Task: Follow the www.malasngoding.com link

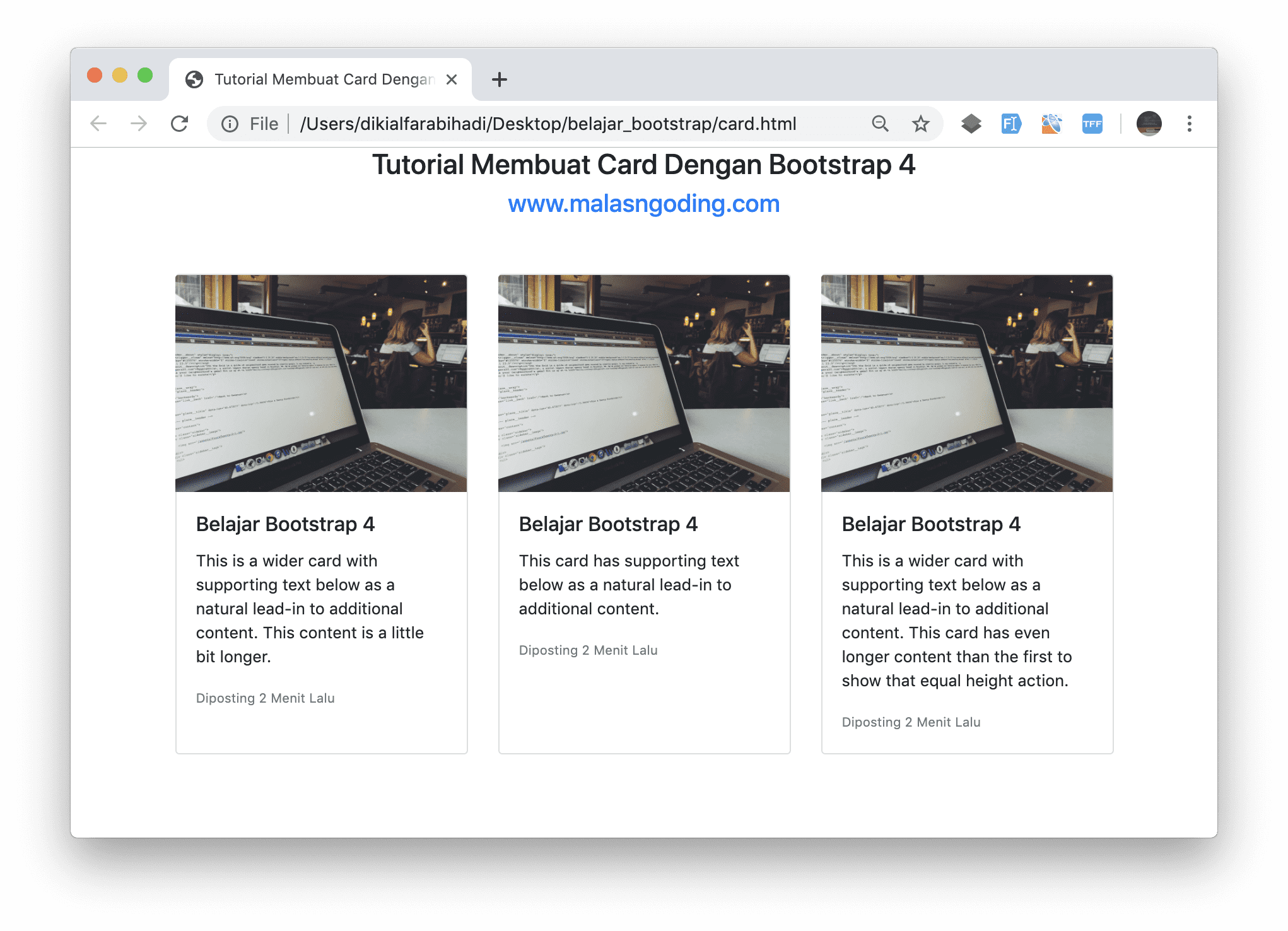Action: point(644,204)
